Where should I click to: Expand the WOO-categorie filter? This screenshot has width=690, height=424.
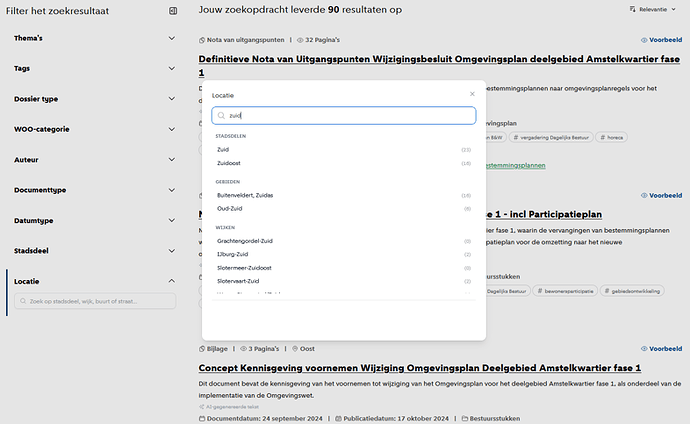coord(95,129)
